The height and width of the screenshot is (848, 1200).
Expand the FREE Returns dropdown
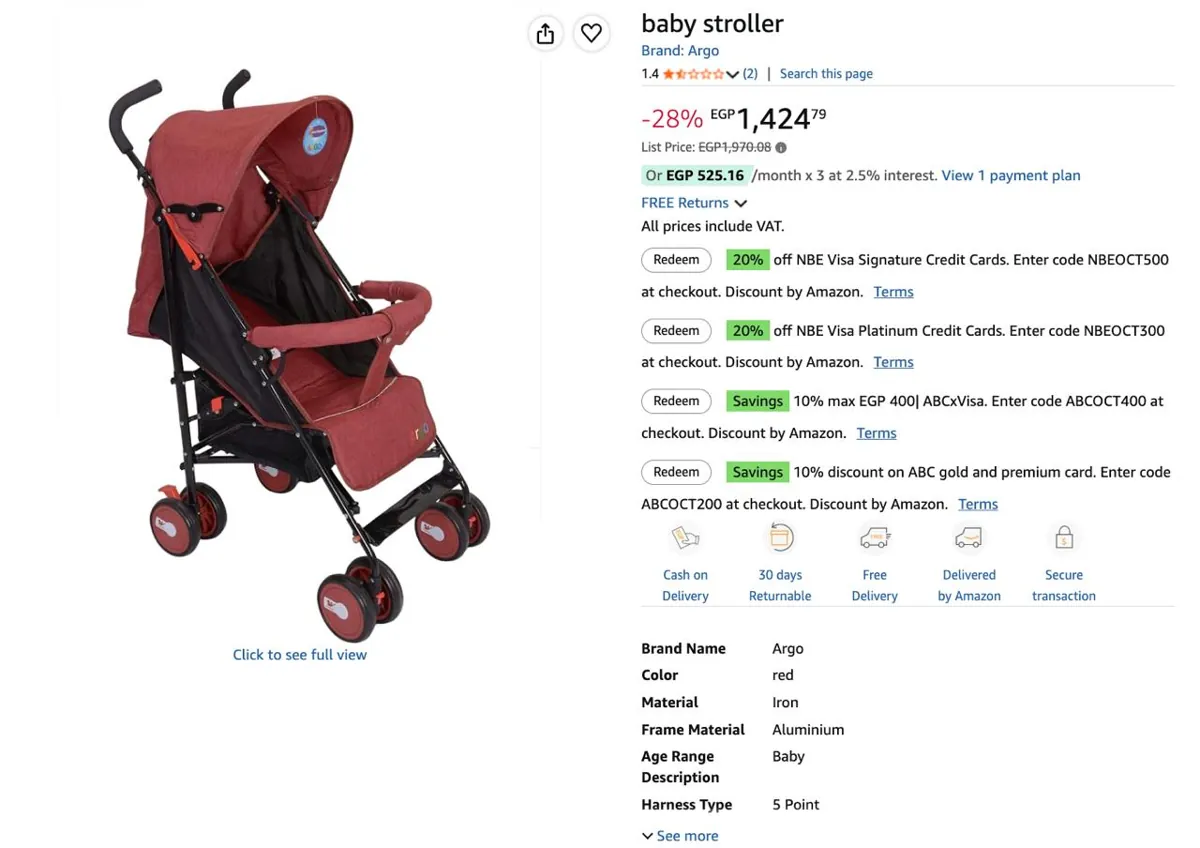pos(741,203)
